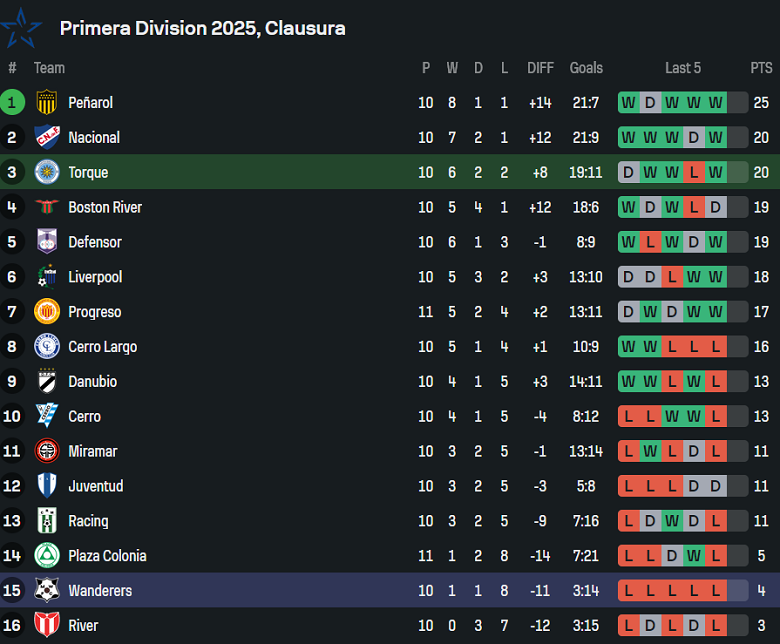Click the Primera Division 2025, Clausura title
Image resolution: width=780 pixels, height=644 pixels.
202,28
